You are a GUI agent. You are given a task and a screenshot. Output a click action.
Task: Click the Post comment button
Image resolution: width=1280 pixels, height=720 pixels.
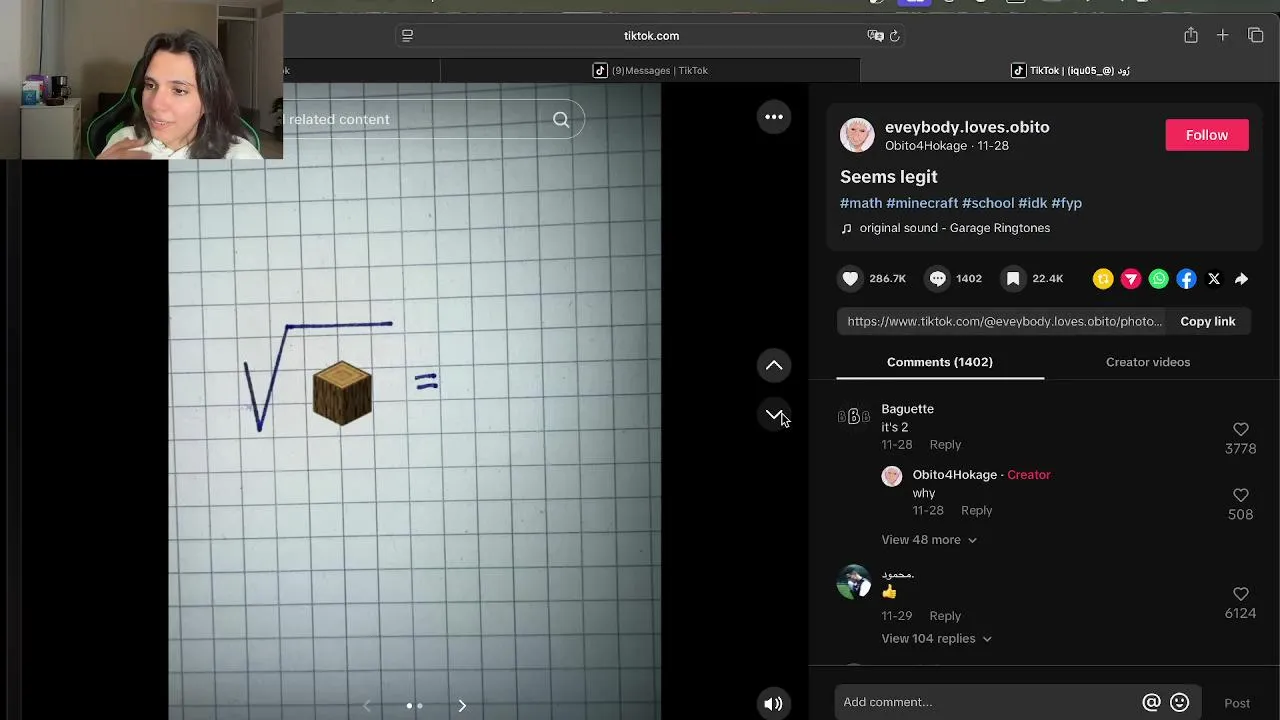point(1237,703)
